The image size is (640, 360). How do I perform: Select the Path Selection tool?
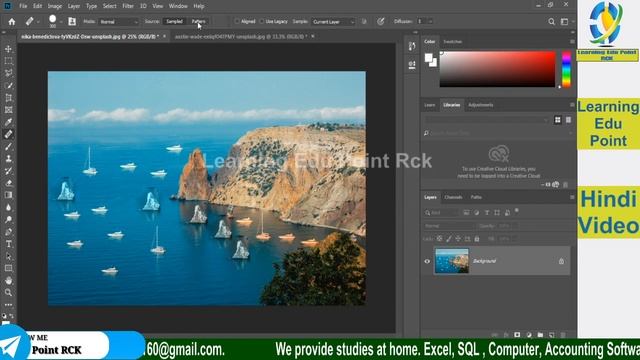(8, 256)
